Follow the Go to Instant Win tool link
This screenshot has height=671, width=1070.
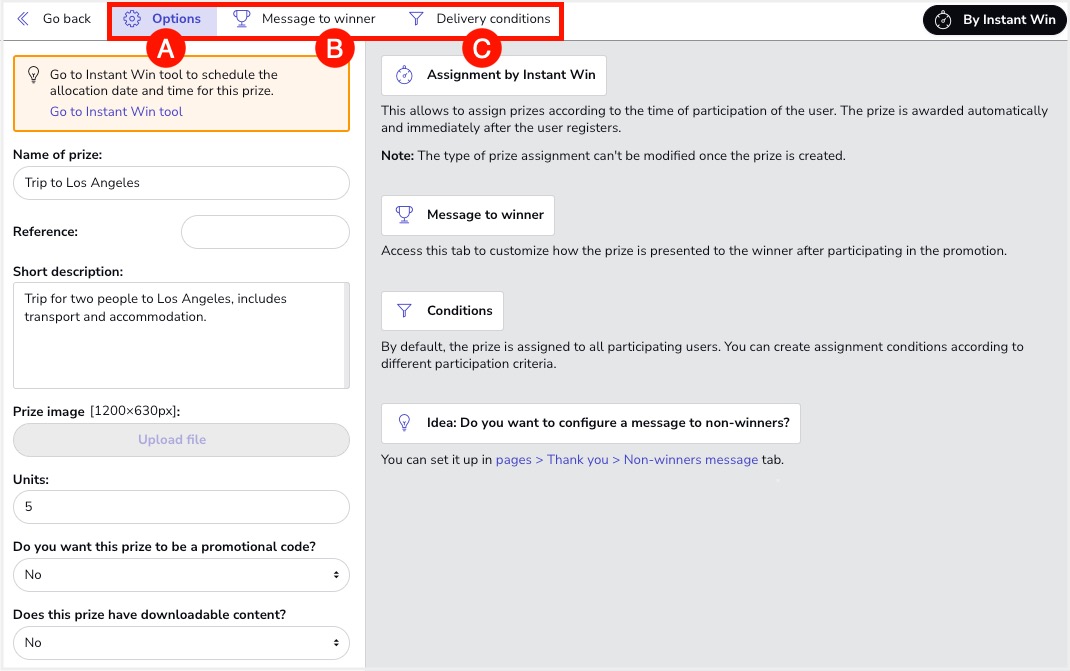click(x=116, y=112)
